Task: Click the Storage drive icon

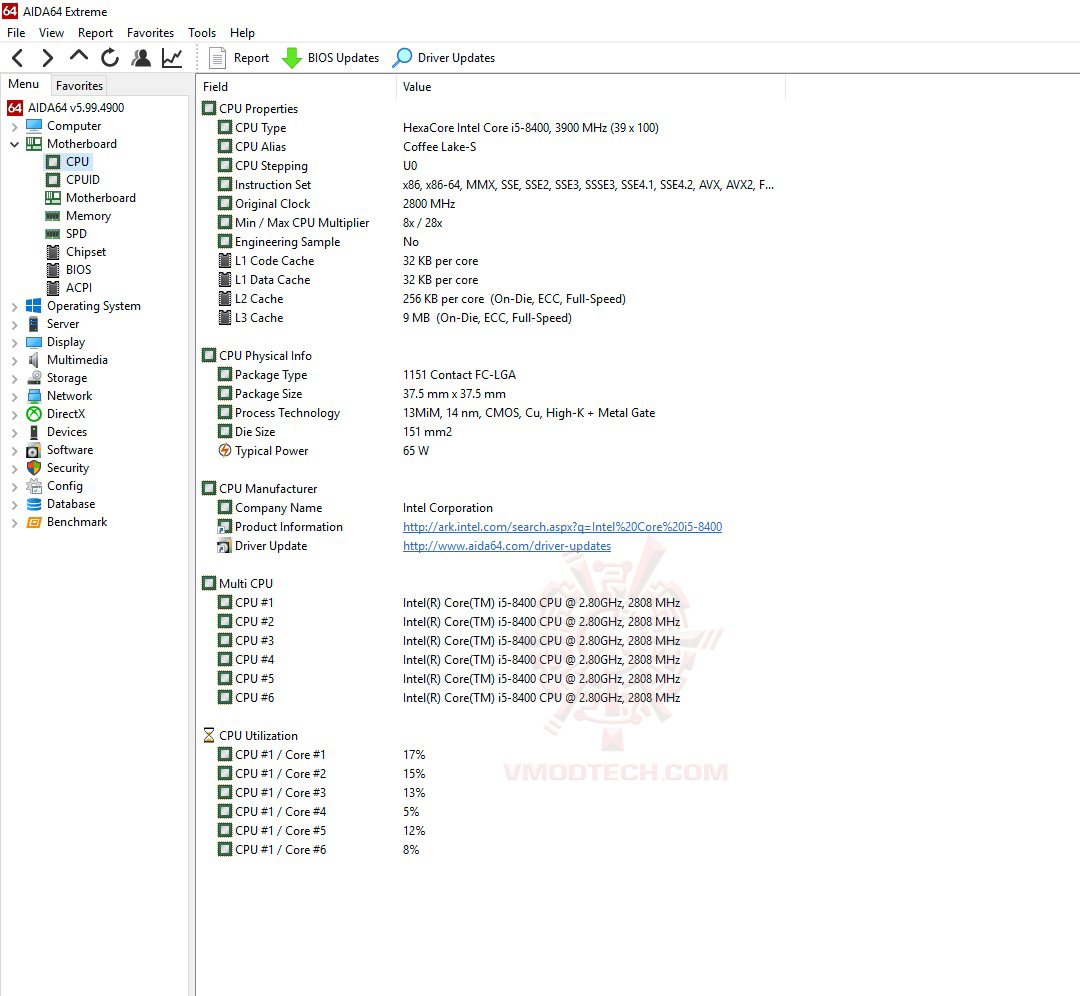Action: point(34,377)
